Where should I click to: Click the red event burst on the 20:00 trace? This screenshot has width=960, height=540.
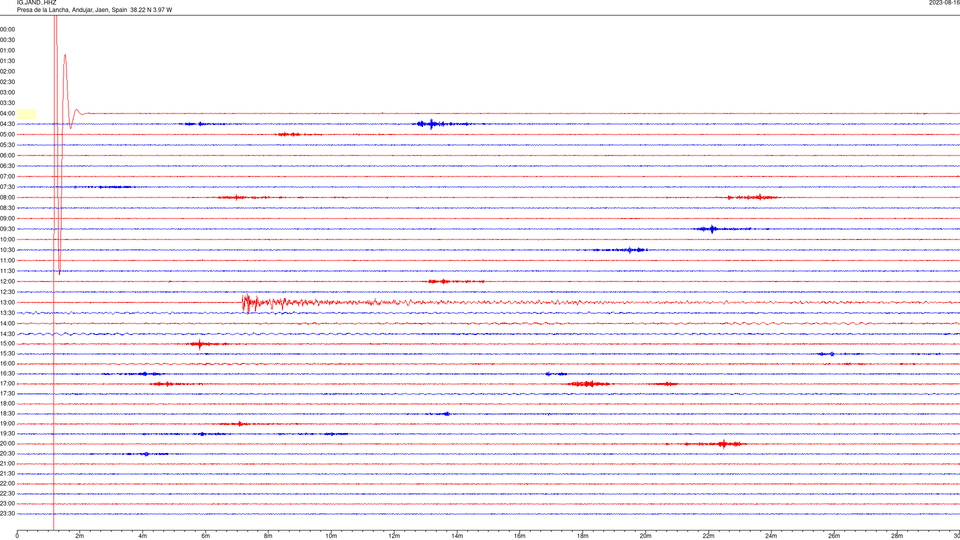724,444
